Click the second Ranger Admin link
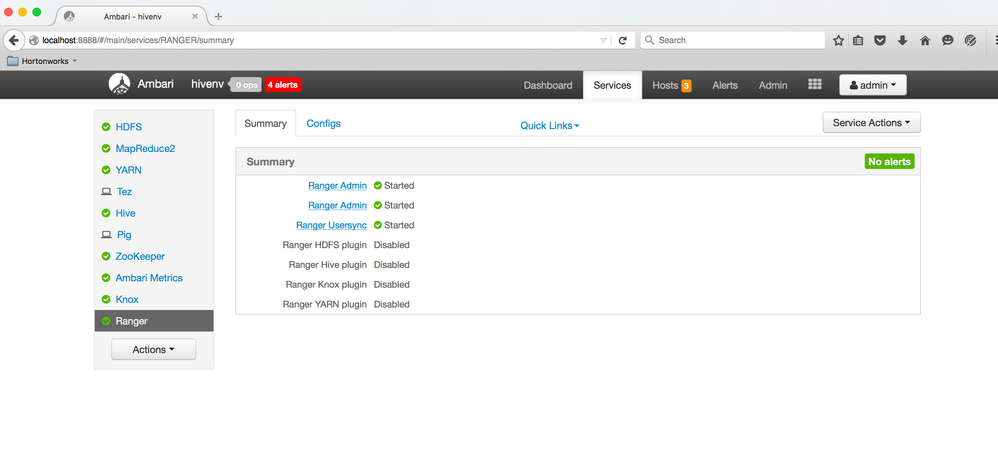 [337, 205]
